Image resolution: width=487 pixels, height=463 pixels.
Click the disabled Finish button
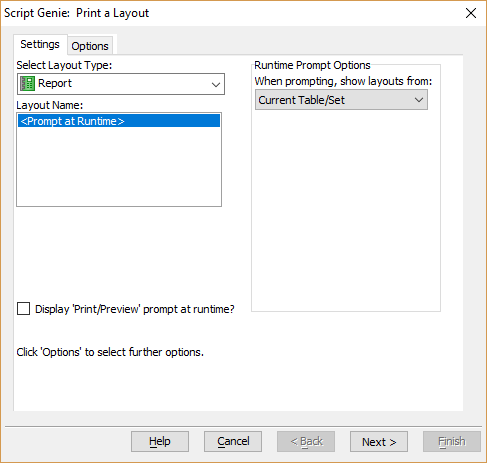click(452, 441)
